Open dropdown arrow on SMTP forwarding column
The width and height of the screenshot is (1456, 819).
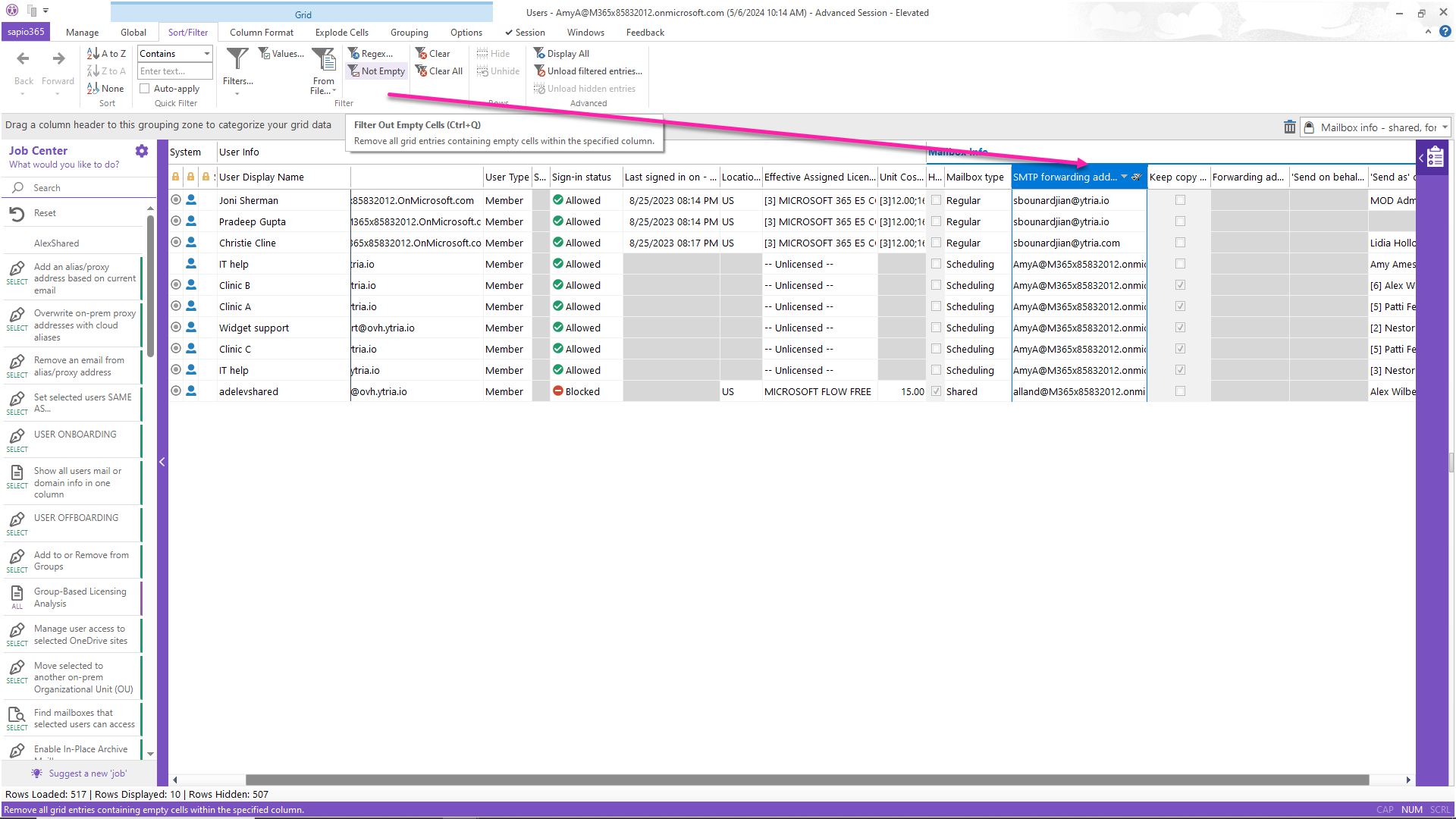coord(1124,177)
